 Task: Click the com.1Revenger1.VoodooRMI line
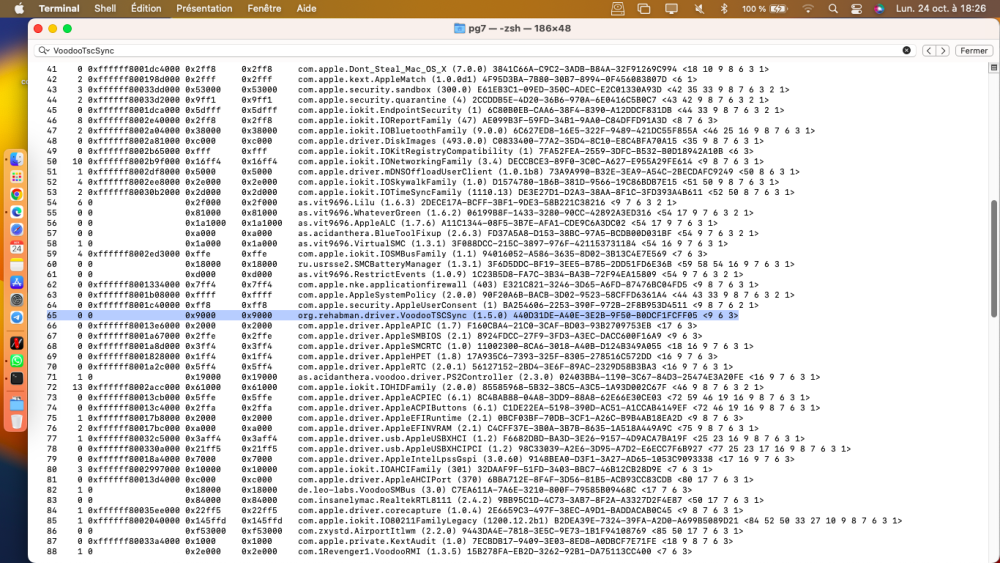369,552
